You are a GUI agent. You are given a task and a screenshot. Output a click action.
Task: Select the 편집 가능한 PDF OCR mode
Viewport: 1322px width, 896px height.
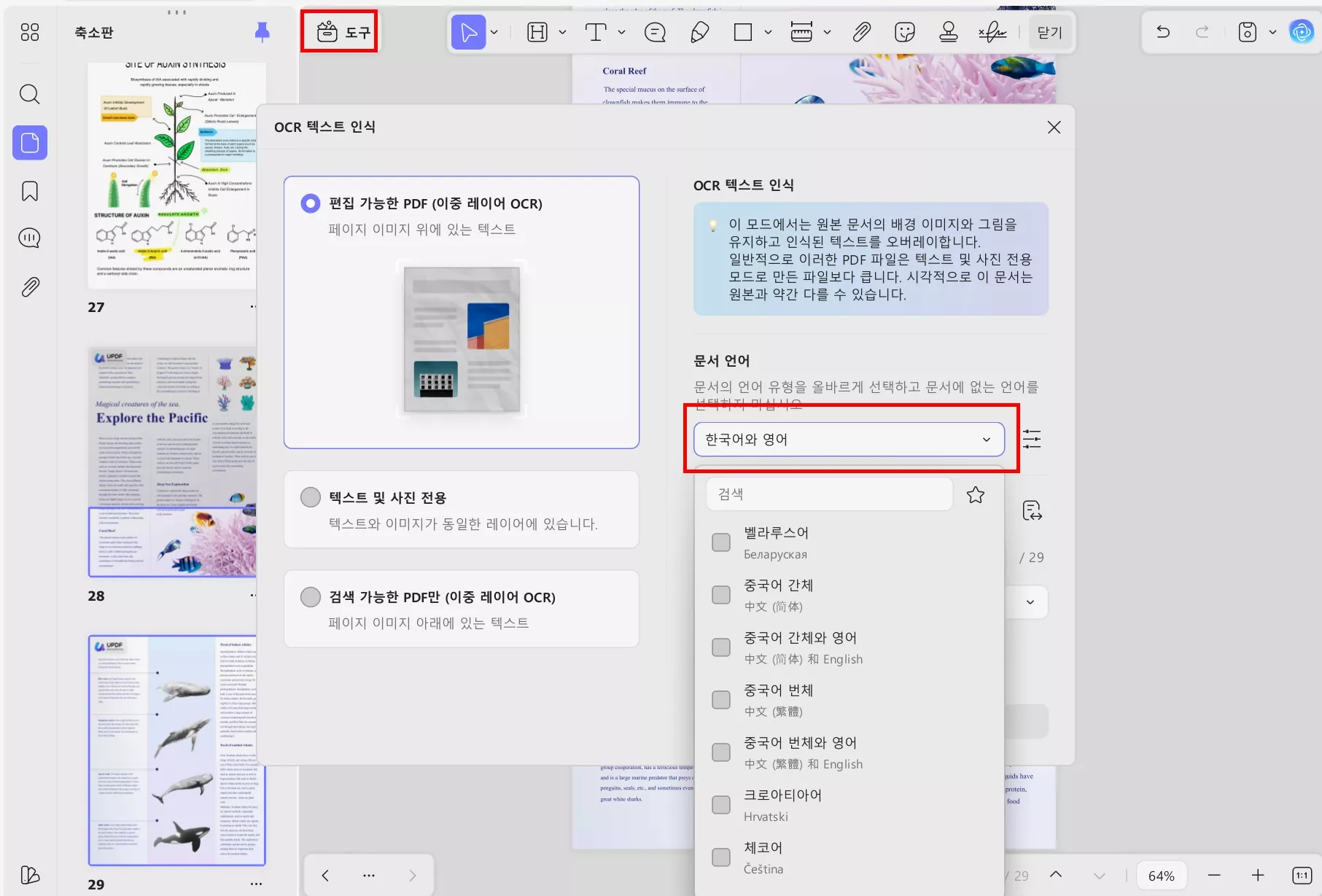pos(310,203)
